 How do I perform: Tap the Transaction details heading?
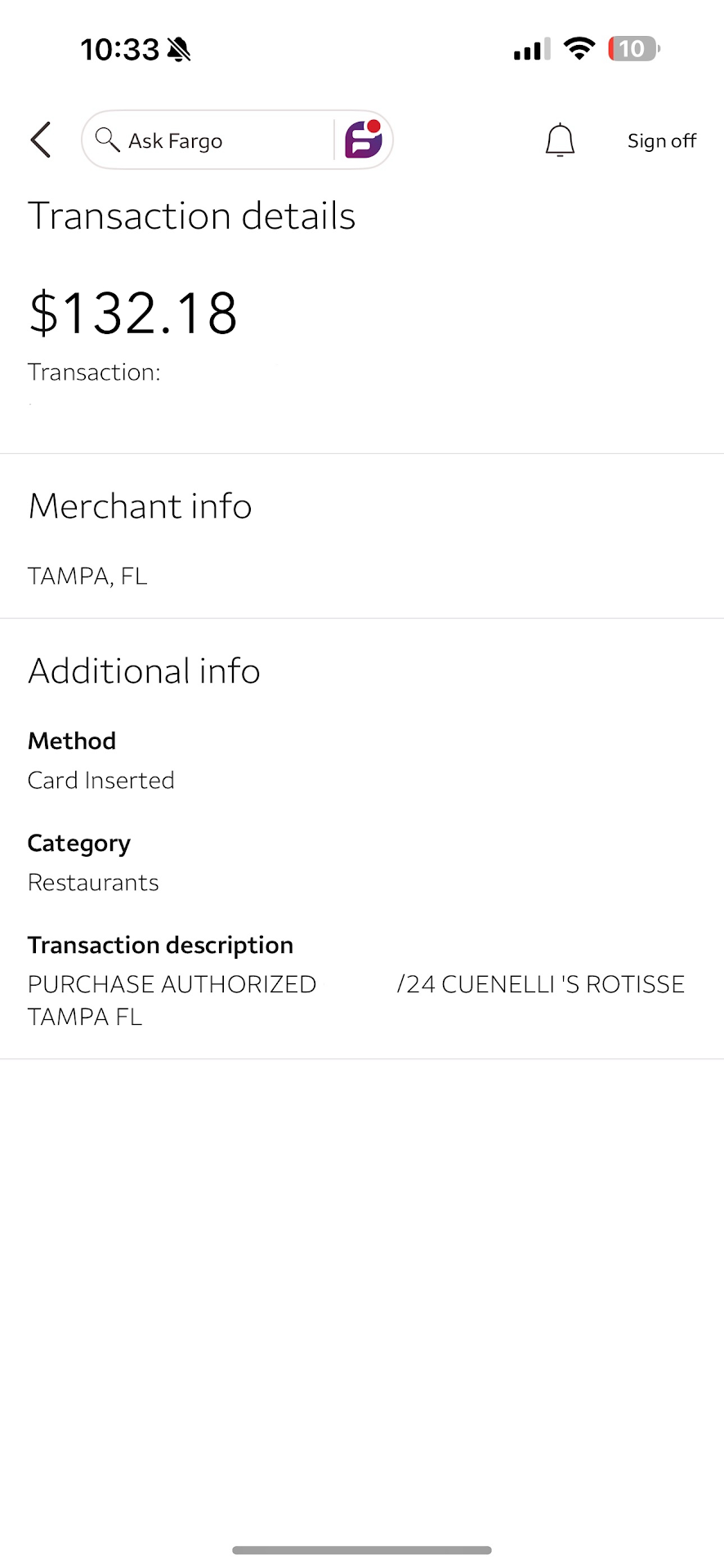[192, 216]
